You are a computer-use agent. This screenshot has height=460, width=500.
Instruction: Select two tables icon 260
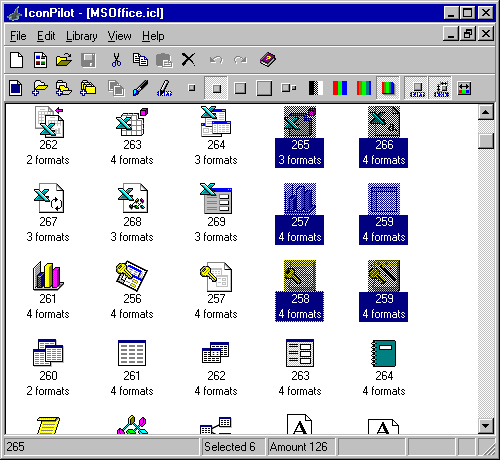point(48,367)
